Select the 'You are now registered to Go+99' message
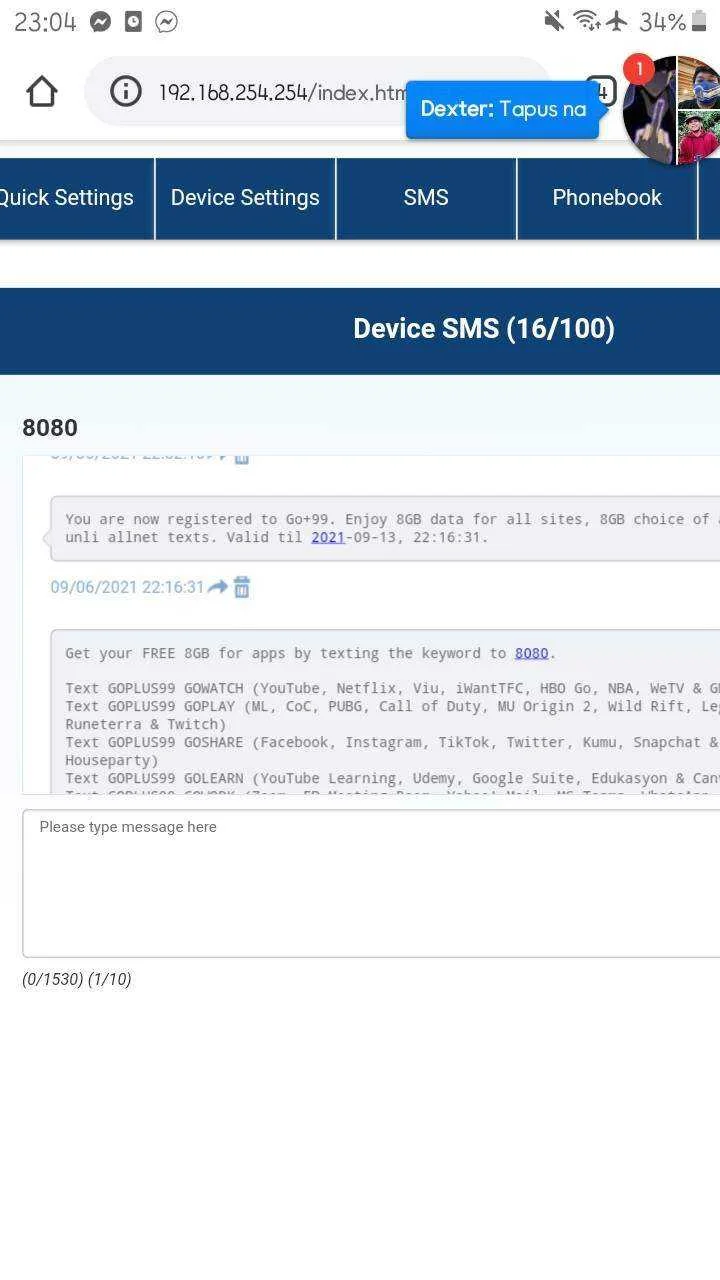720x1280 pixels. tap(385, 528)
